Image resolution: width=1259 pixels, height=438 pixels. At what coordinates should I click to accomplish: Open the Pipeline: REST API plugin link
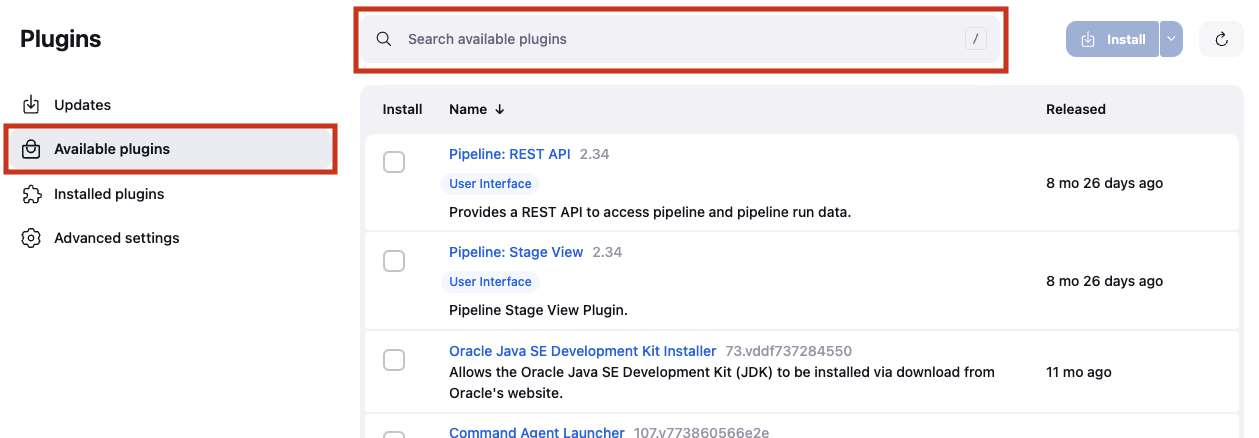[510, 154]
